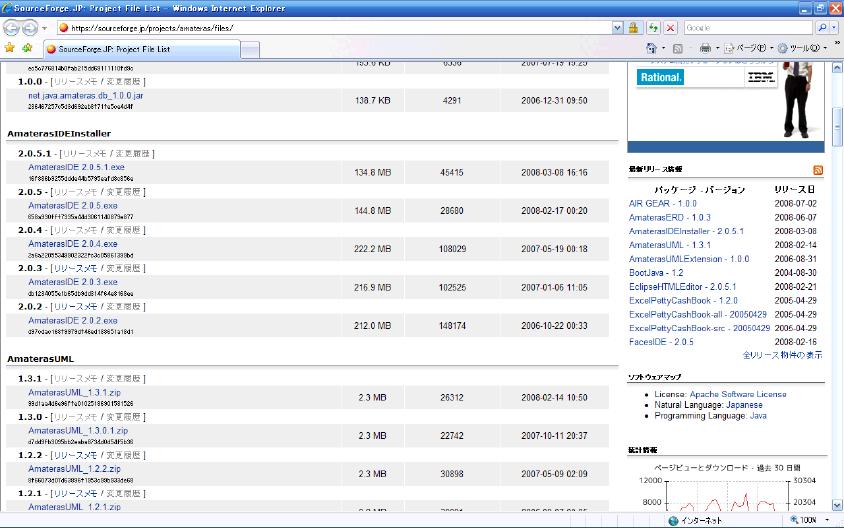This screenshot has height=528, width=844.
Task: Open ExcelPettyCashBook-src - 20050429 release
Action: pos(699,328)
